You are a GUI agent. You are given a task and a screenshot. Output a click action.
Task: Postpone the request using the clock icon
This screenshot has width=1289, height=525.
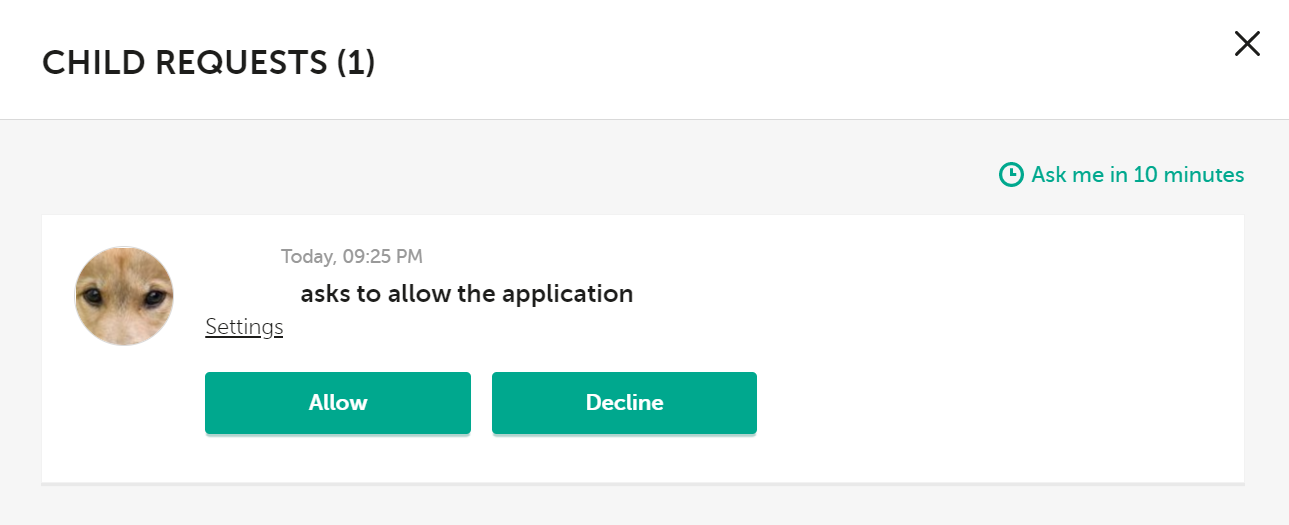(x=1011, y=175)
